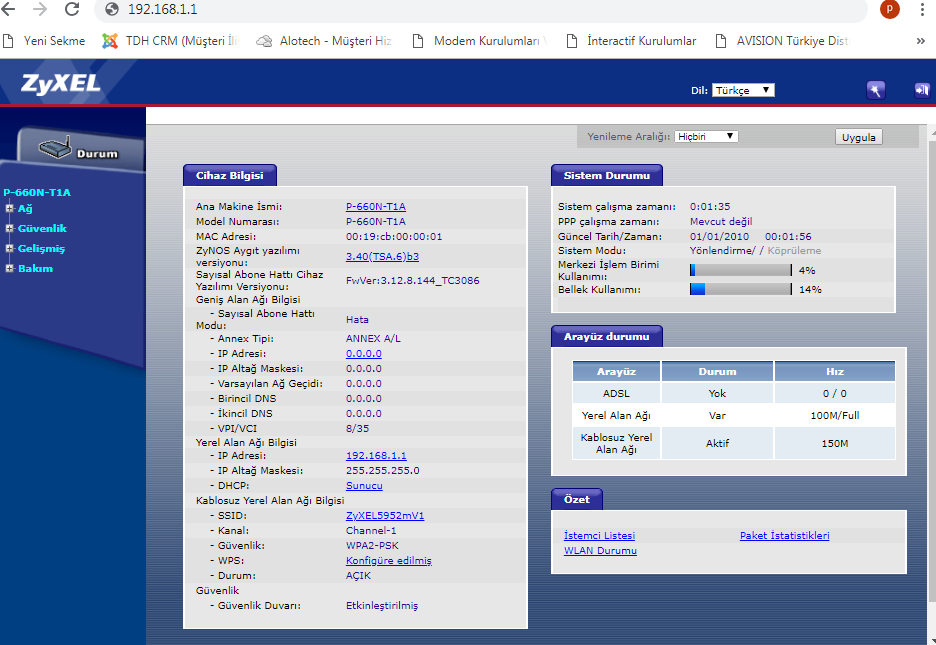Screen dimensions: 936x645
Task: Click the ANNEX A/L value
Action: (373, 339)
